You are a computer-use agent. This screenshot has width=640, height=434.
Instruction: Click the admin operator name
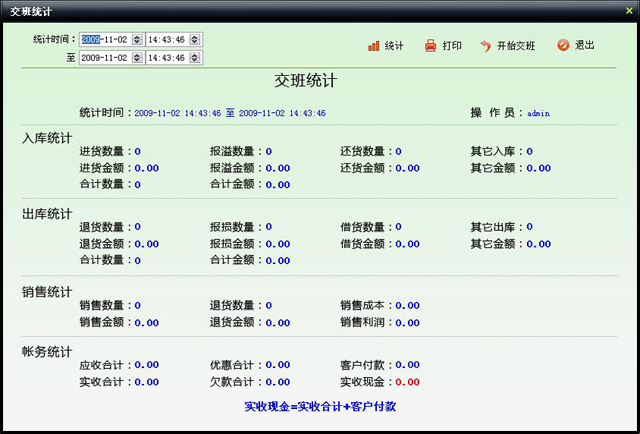(x=539, y=113)
